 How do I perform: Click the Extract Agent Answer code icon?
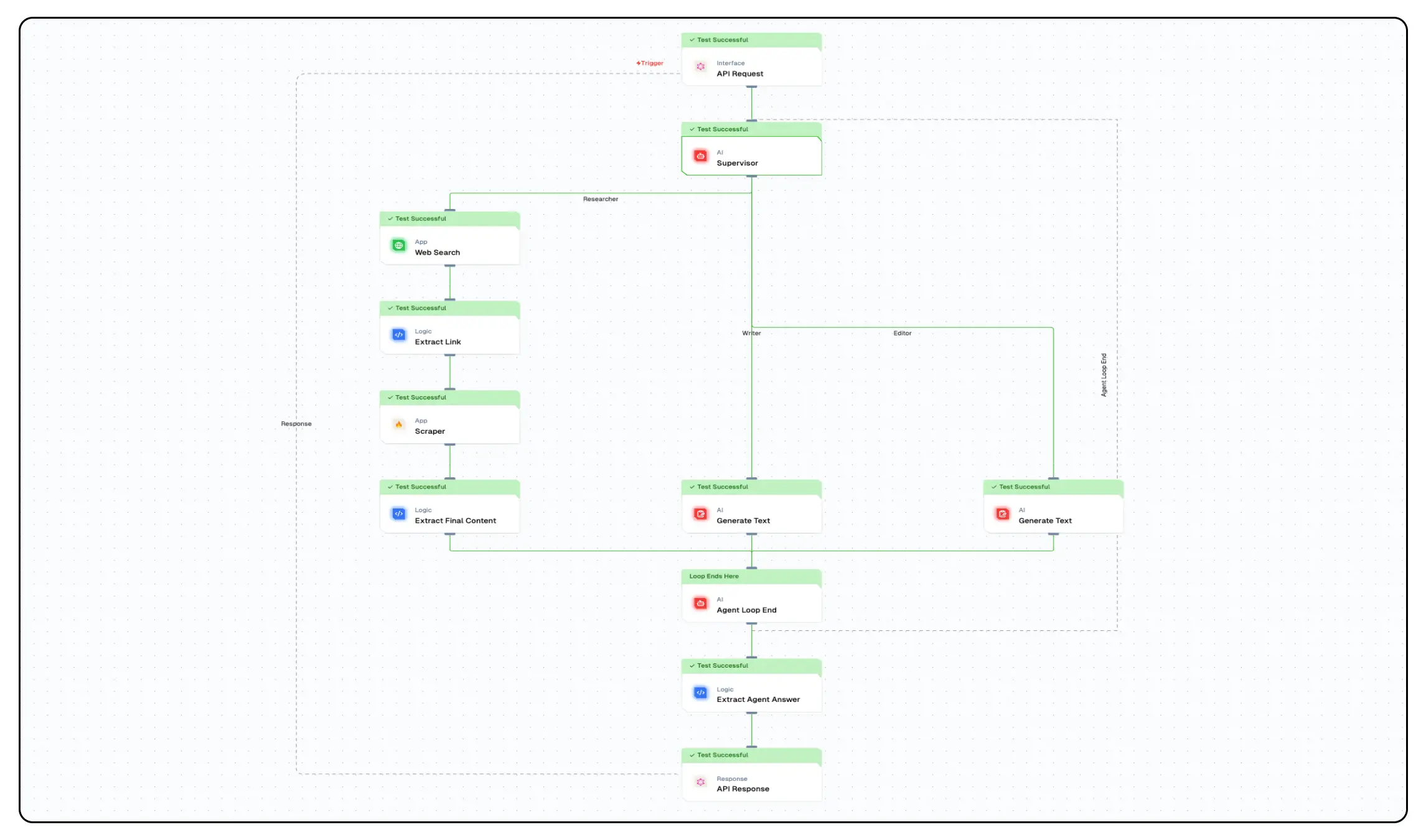[701, 693]
